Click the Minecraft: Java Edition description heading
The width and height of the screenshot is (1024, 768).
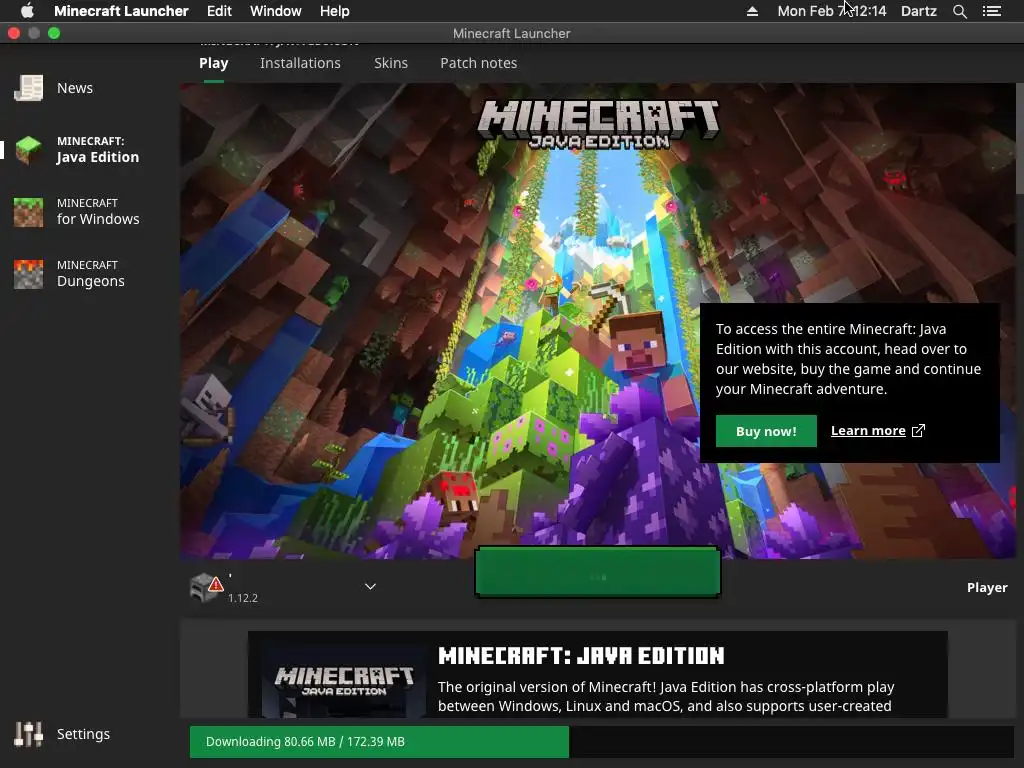coord(581,656)
